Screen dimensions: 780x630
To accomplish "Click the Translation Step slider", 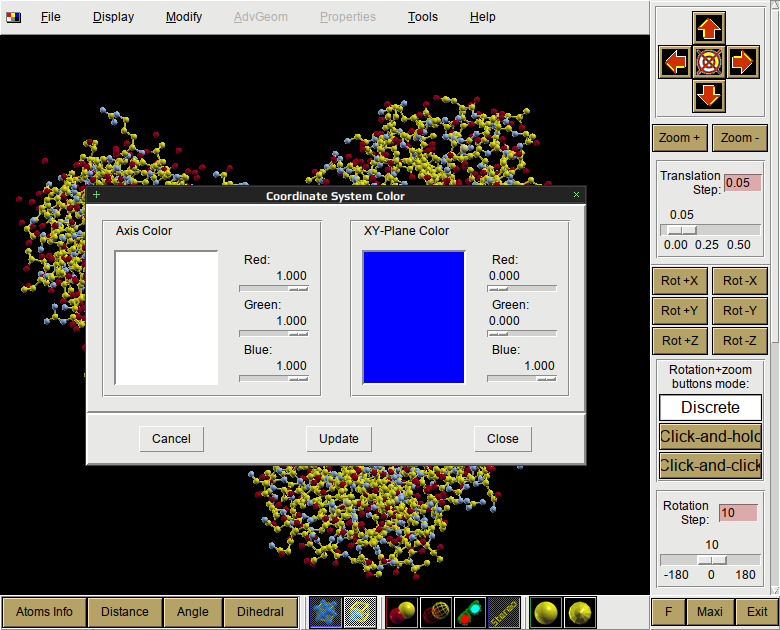I will coord(710,230).
